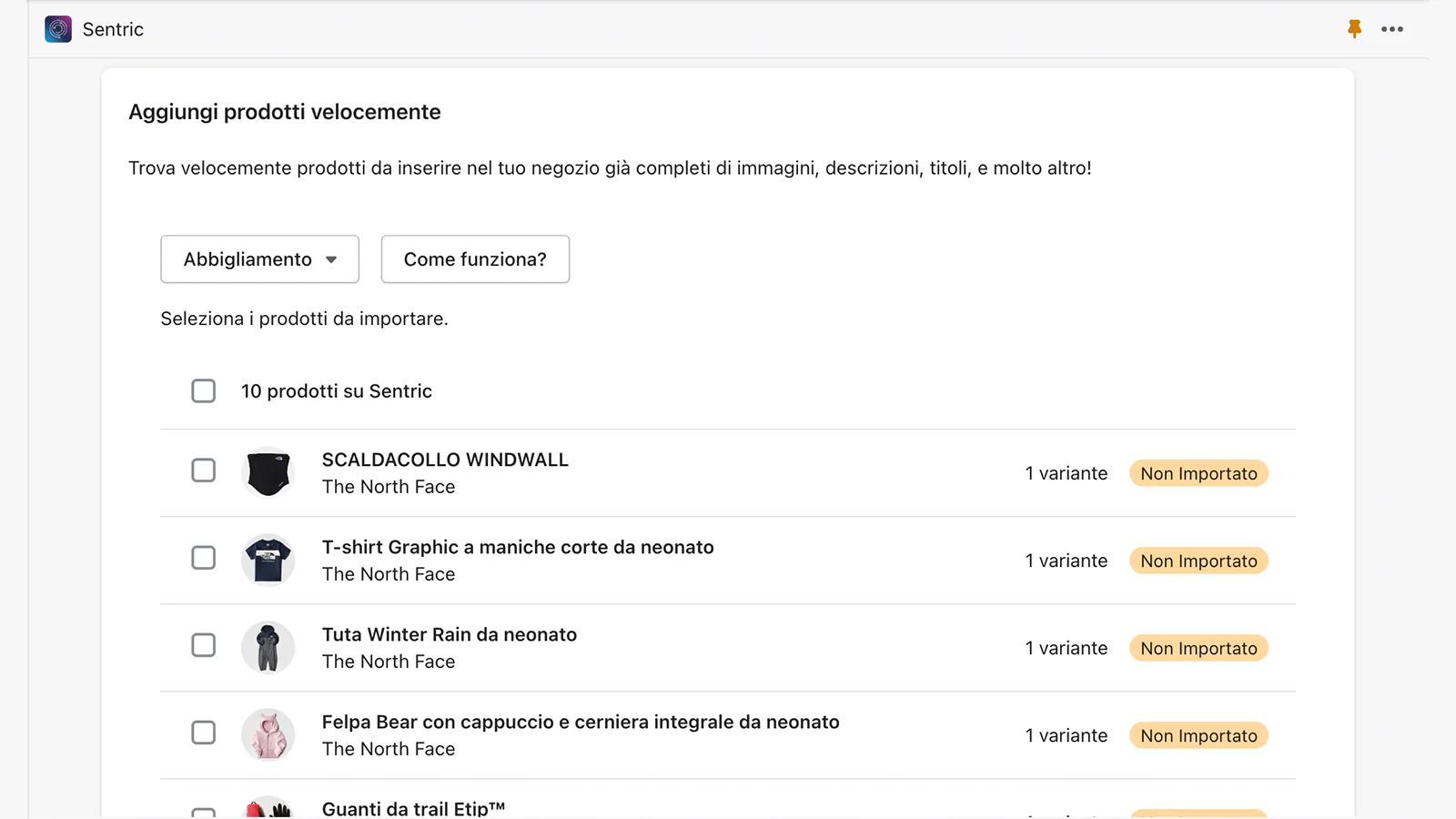Click the Sentric app logo icon
Viewport: 1456px width, 819px height.
coord(58,29)
